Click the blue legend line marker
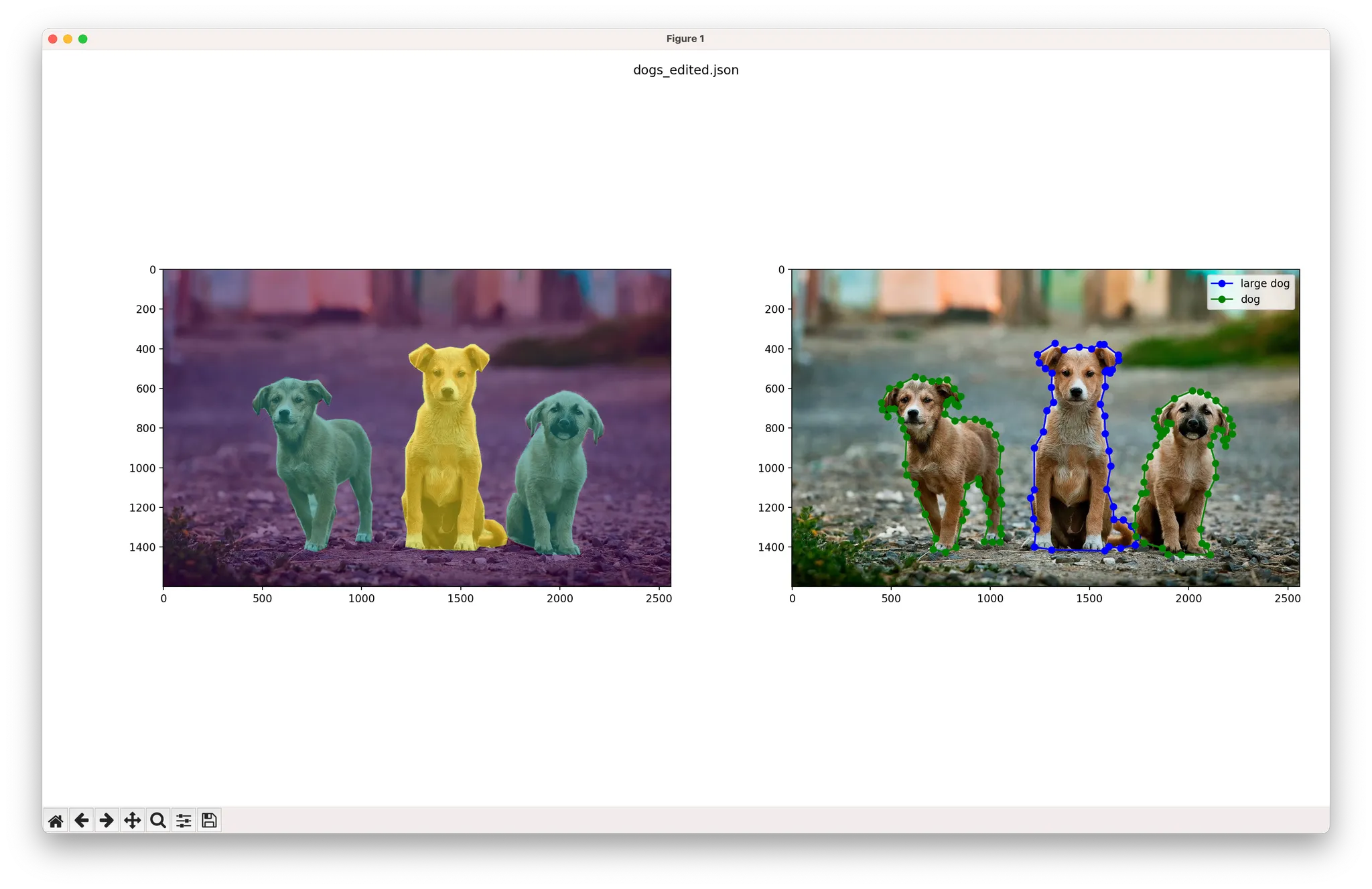Viewport: 1372px width, 889px height. [x=1222, y=283]
